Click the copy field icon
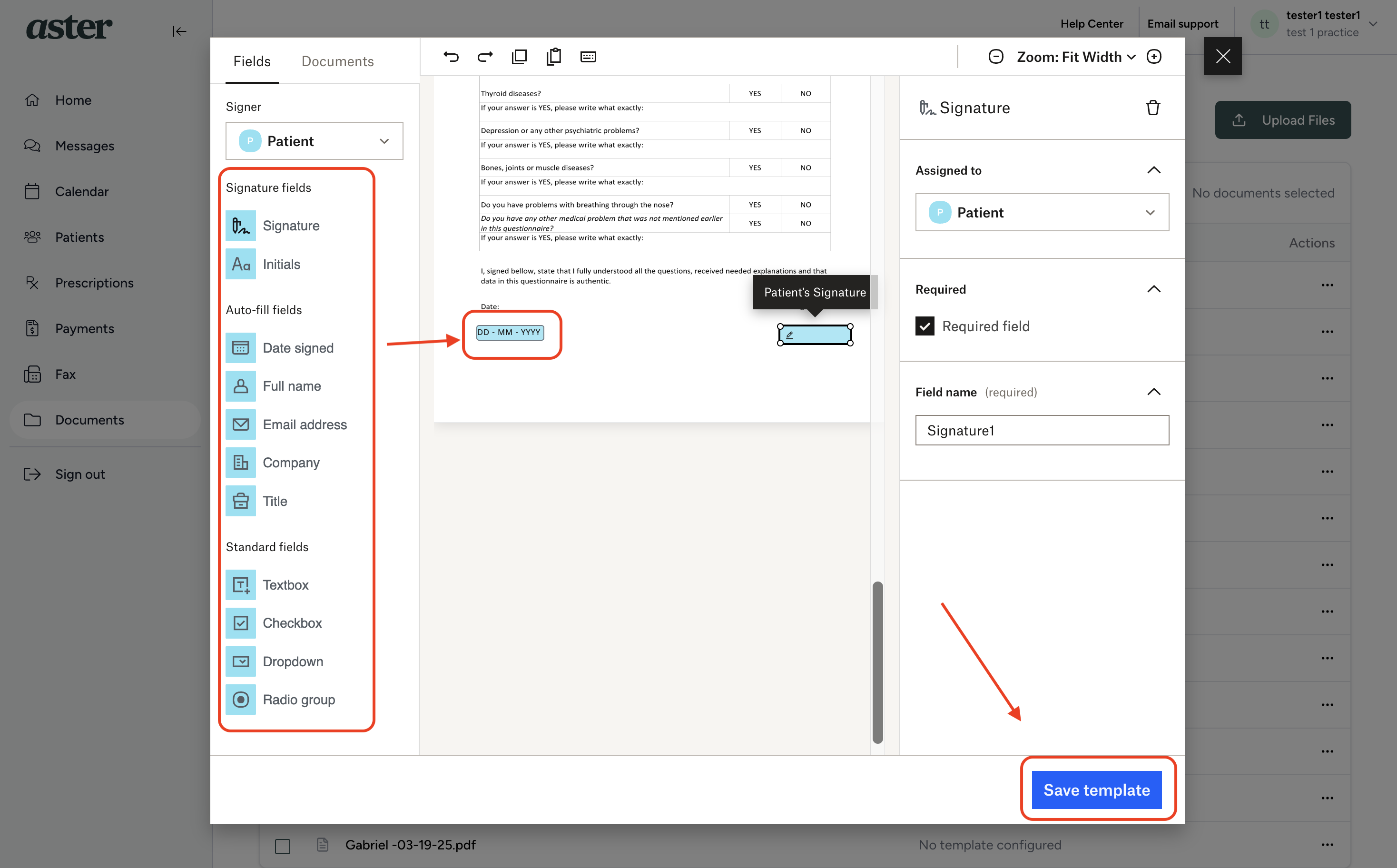This screenshot has width=1397, height=868. click(520, 56)
